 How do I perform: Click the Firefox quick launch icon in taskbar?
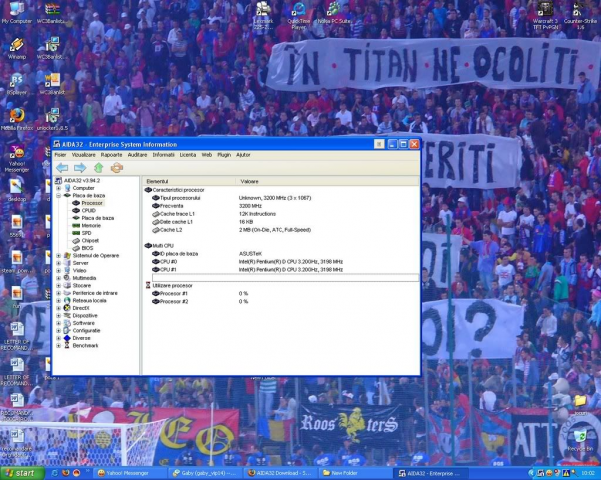click(66, 473)
